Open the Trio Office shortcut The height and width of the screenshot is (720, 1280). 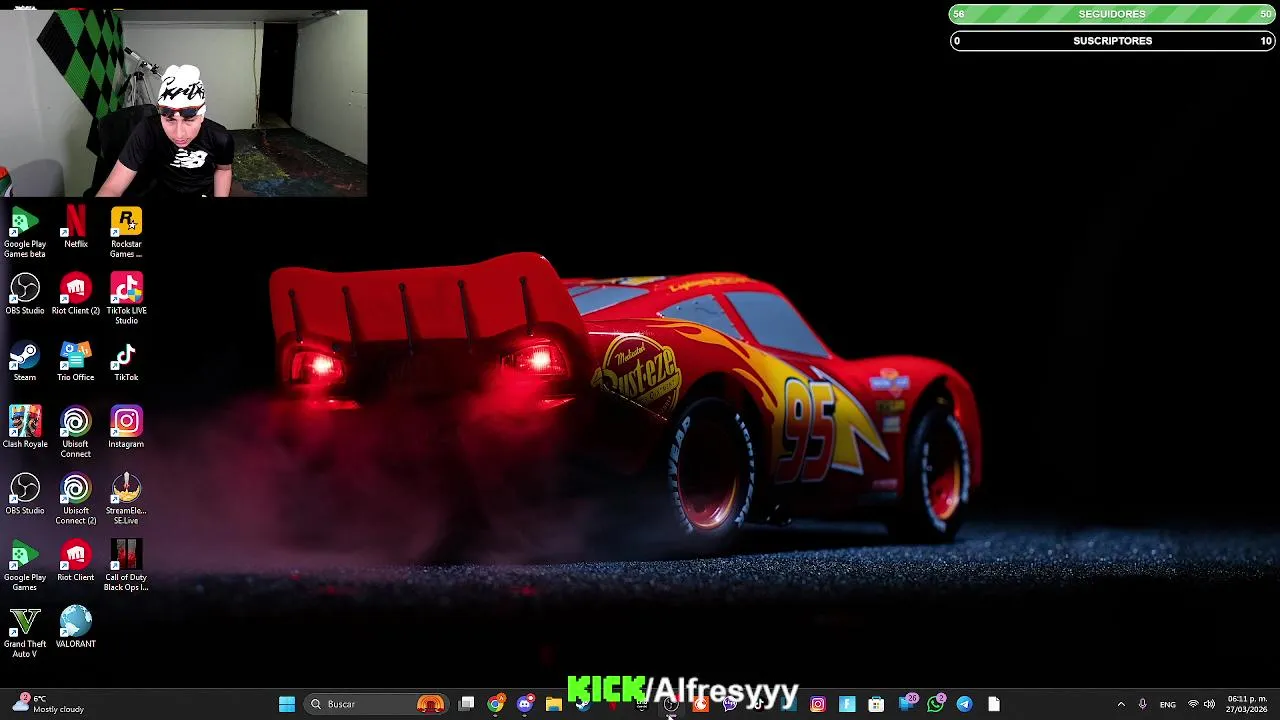point(76,361)
